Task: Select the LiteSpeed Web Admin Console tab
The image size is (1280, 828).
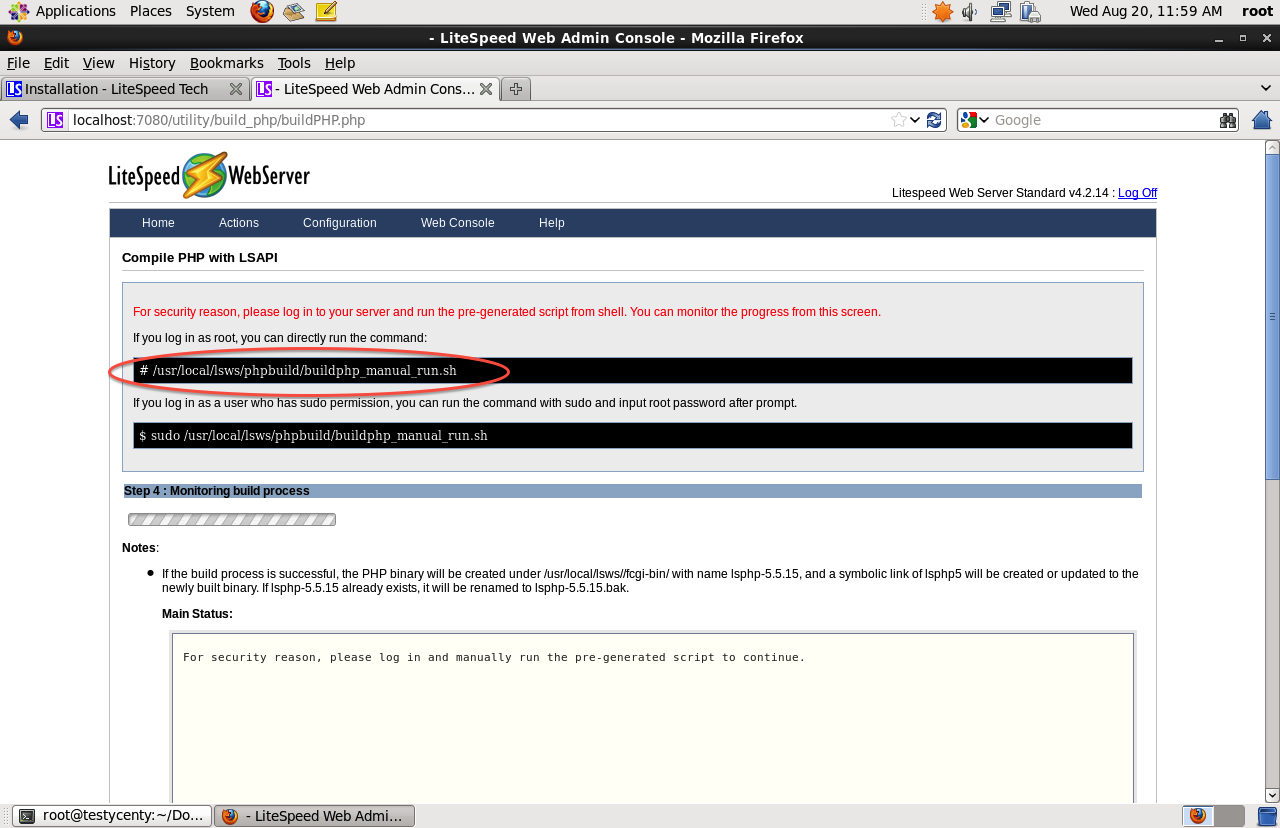Action: click(x=375, y=89)
